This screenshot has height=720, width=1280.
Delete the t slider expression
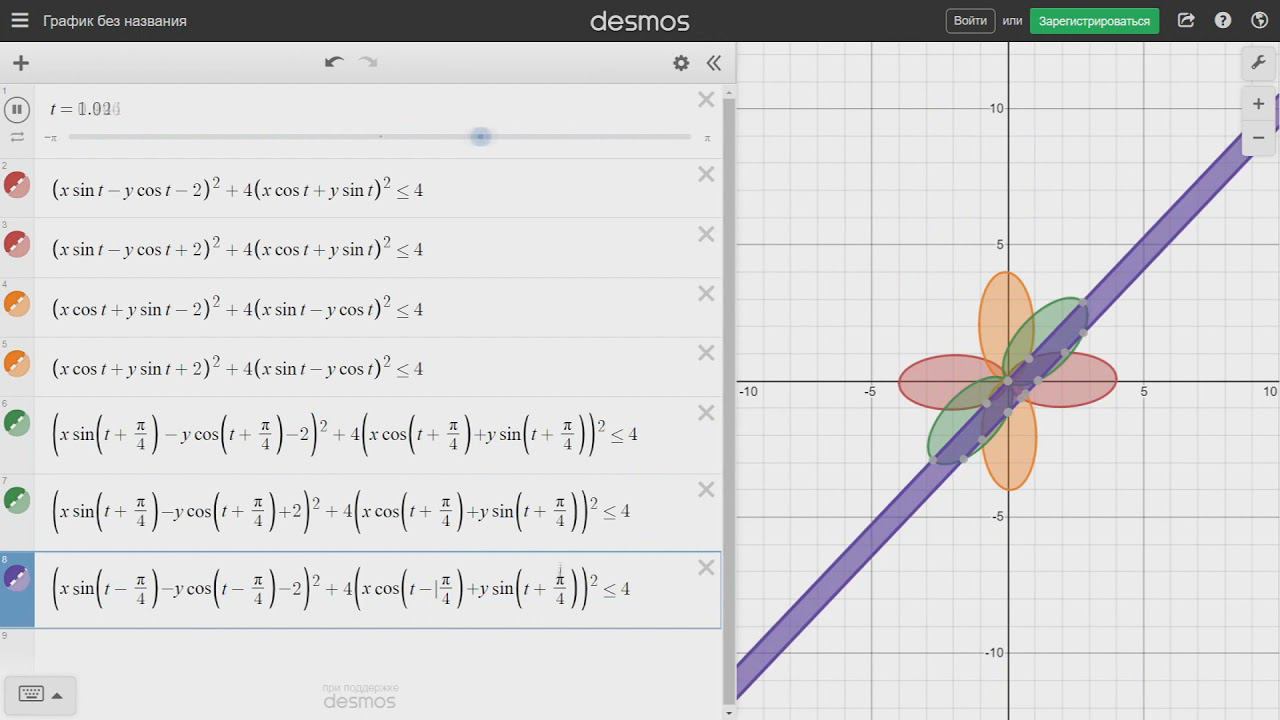tap(706, 99)
